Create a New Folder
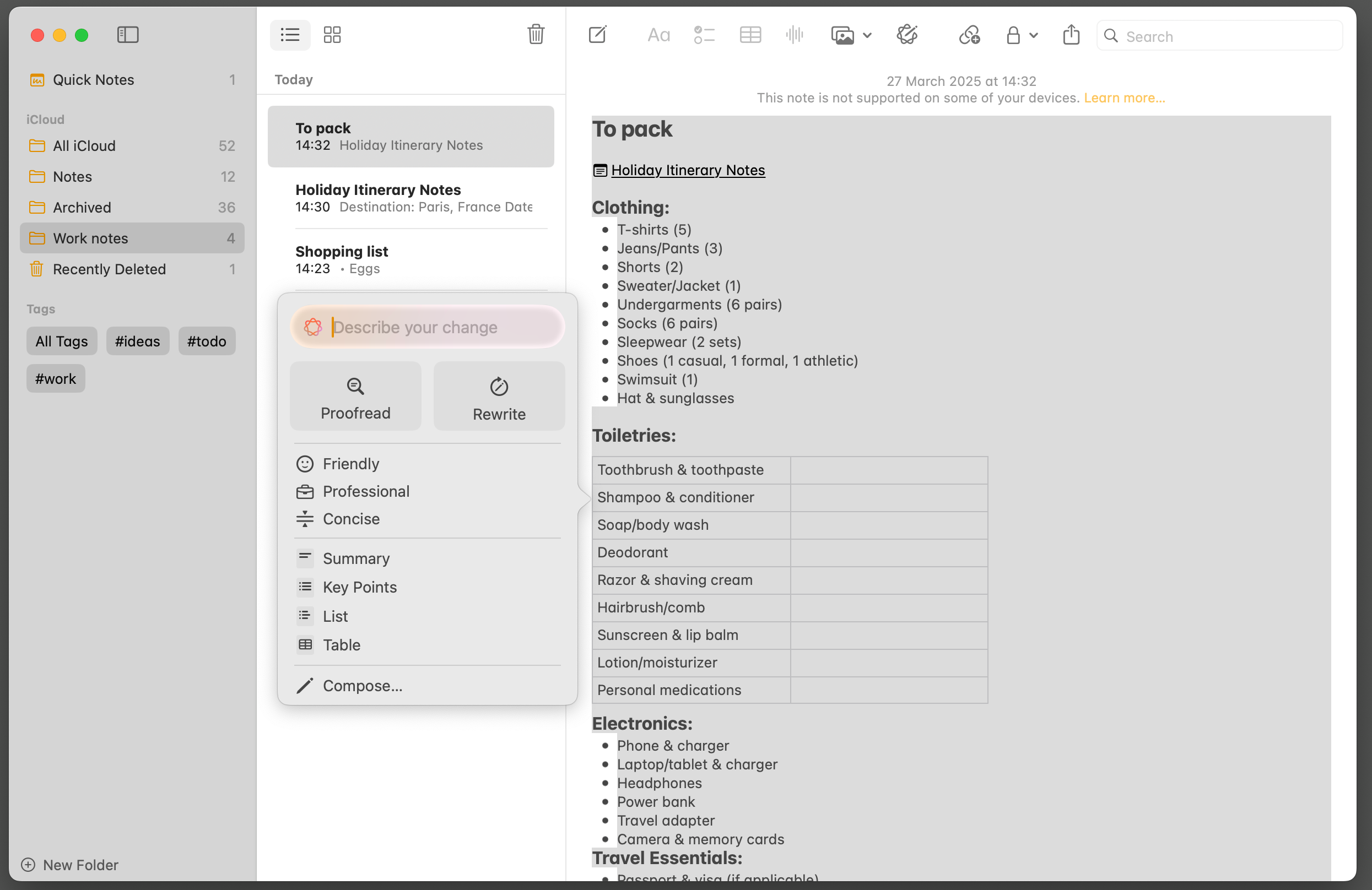This screenshot has height=890, width=1372. point(70,865)
